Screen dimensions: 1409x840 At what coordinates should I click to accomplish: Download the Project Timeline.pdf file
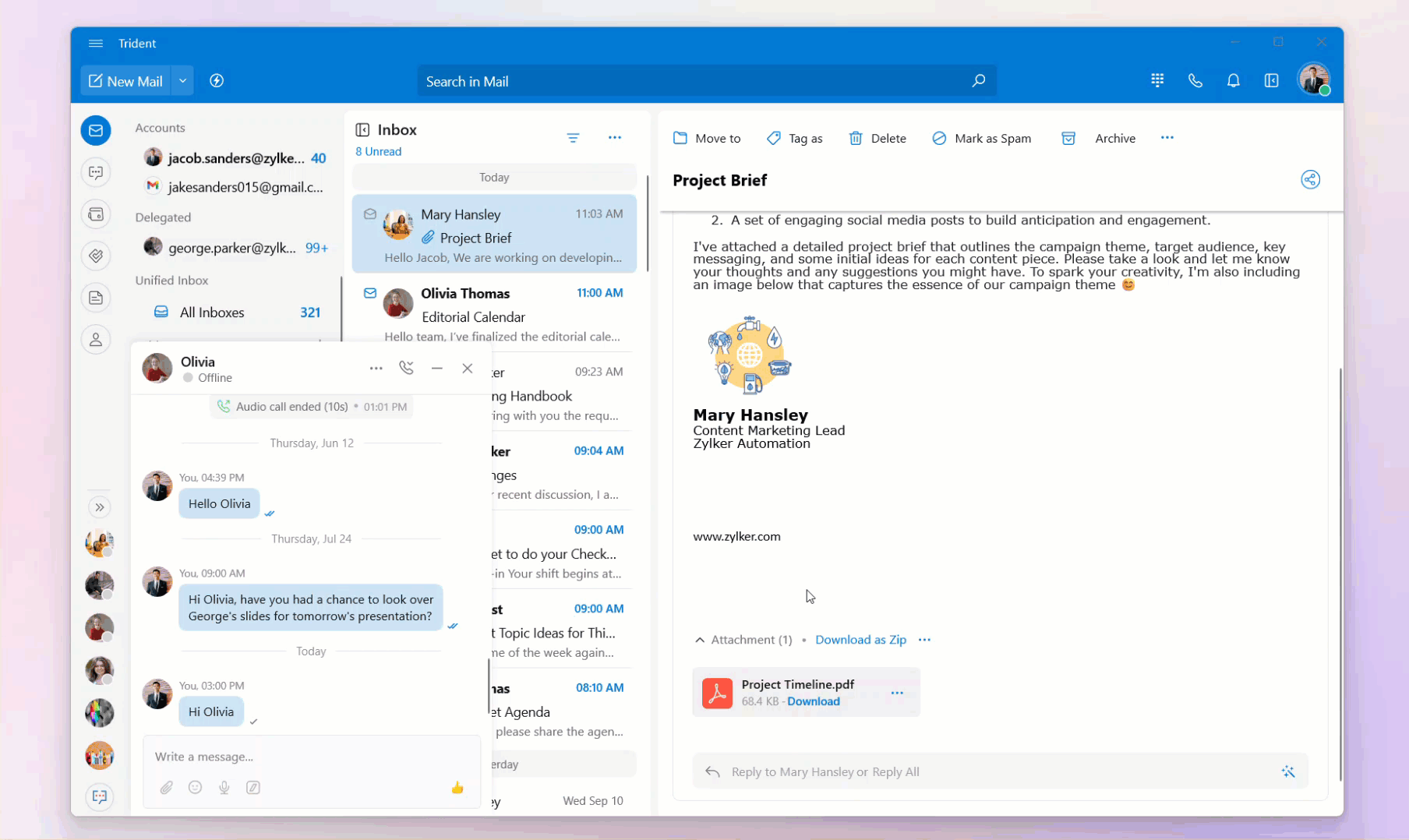click(x=813, y=701)
